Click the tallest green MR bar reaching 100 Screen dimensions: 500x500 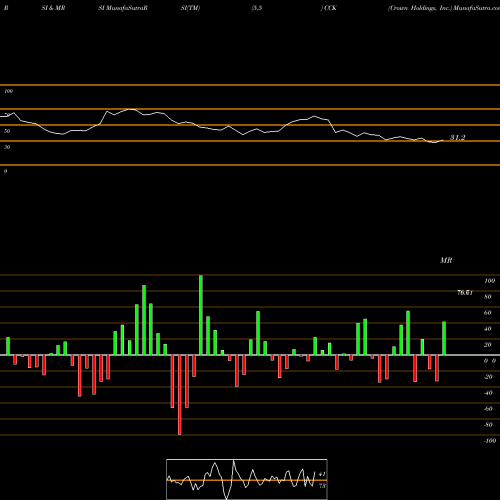pyautogui.click(x=201, y=315)
